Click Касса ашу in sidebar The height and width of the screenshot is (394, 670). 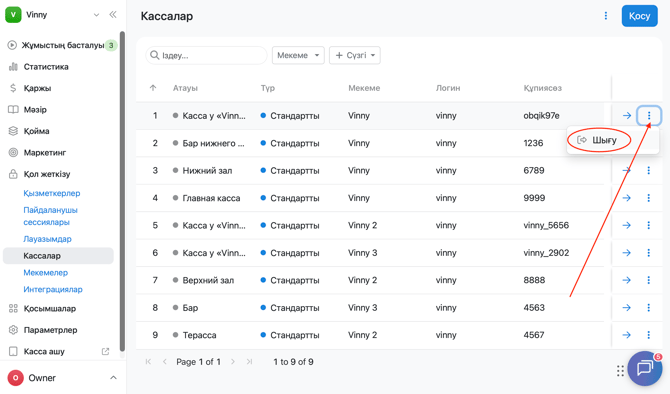point(44,351)
